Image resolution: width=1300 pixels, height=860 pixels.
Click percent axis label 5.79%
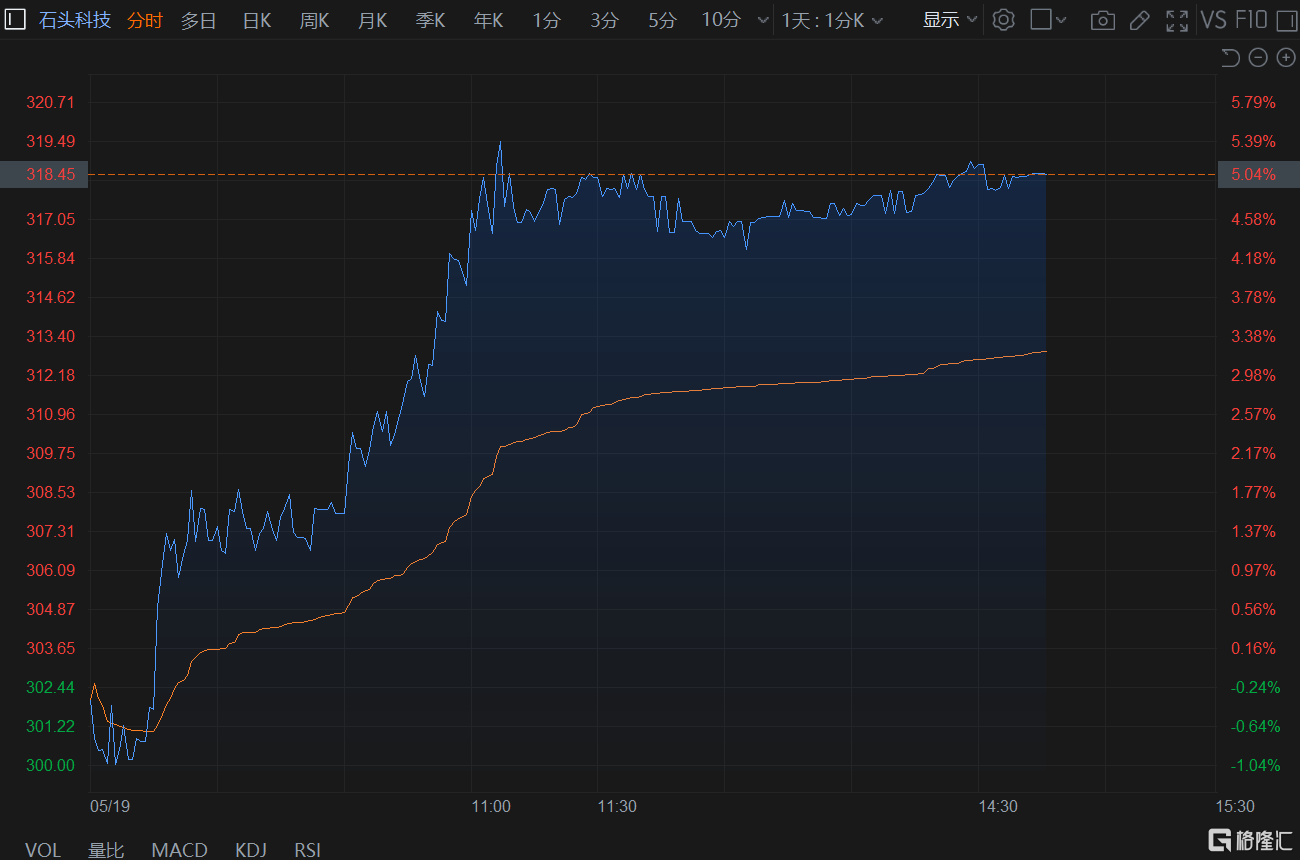1253,102
